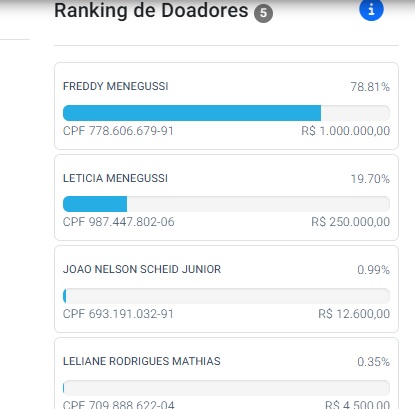Viewport: 415px width, 409px height.
Task: Click the R$ 250.000,00 donation amount
Action: click(351, 222)
